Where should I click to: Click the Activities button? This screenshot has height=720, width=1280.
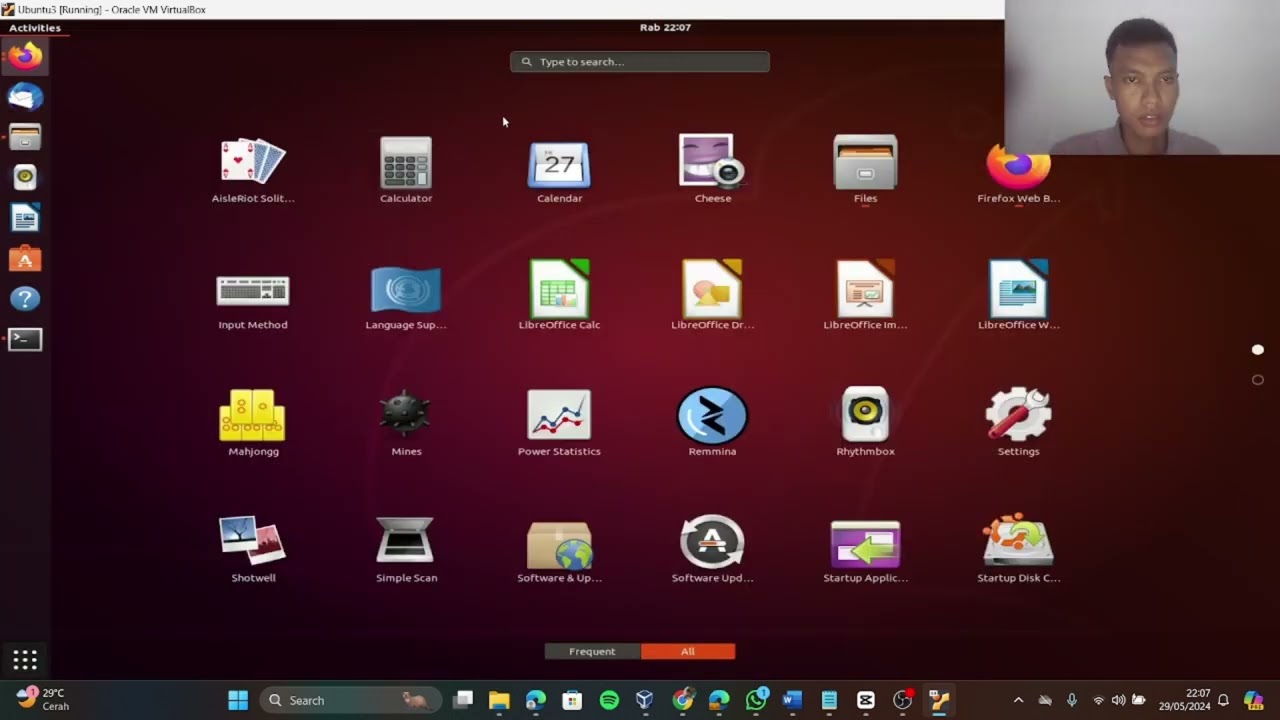click(x=35, y=28)
